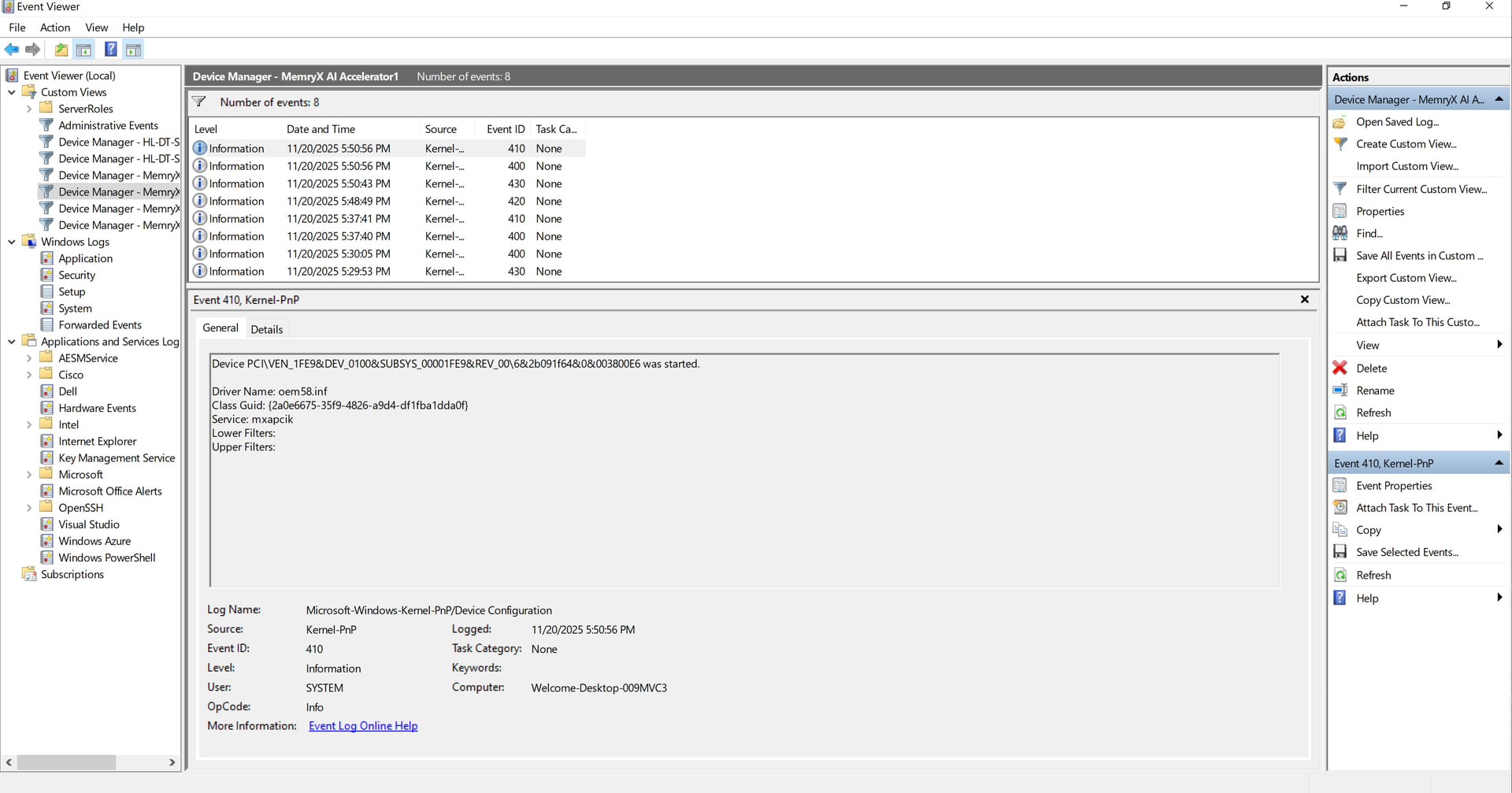Screen dimensions: 1512x793
Task: Expand the Microsoft folder
Action: coord(29,475)
